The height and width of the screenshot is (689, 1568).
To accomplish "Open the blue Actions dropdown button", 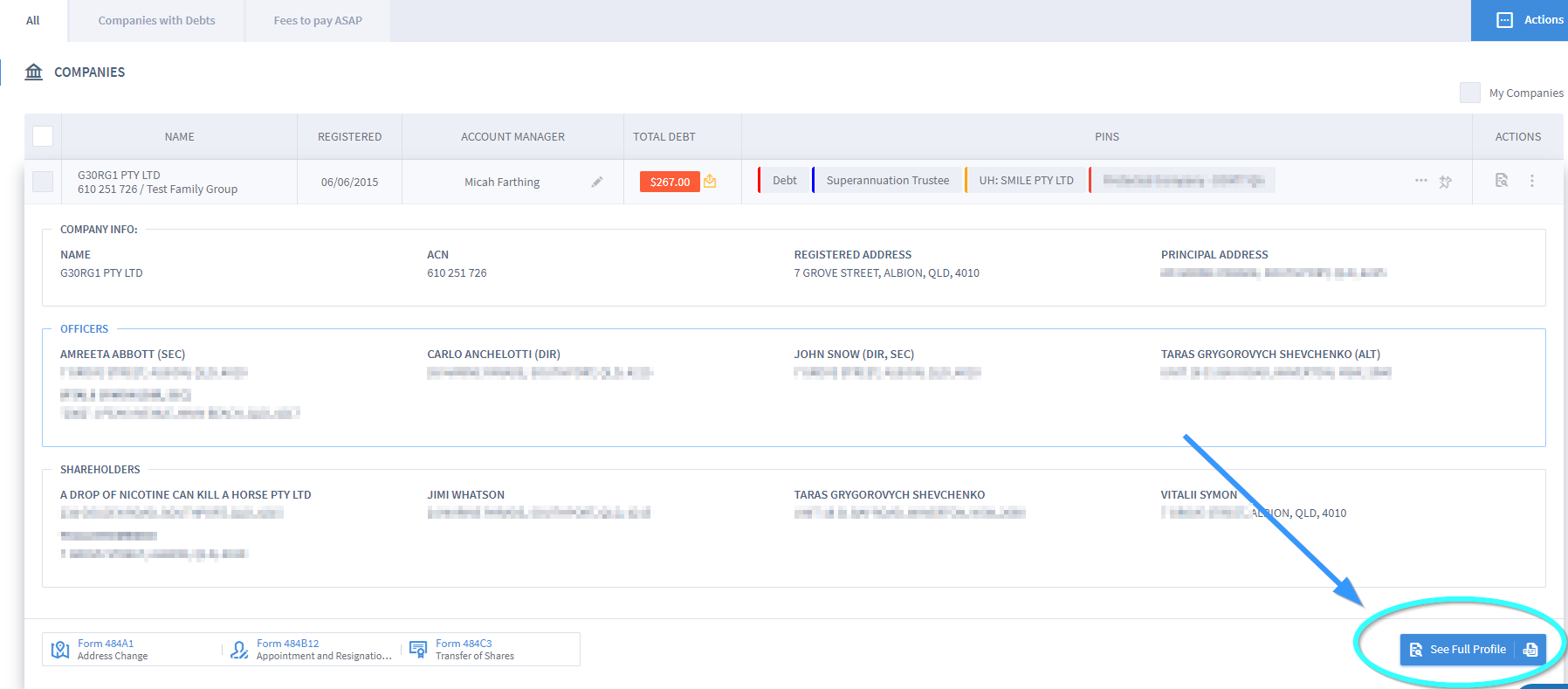I will (x=1520, y=20).
